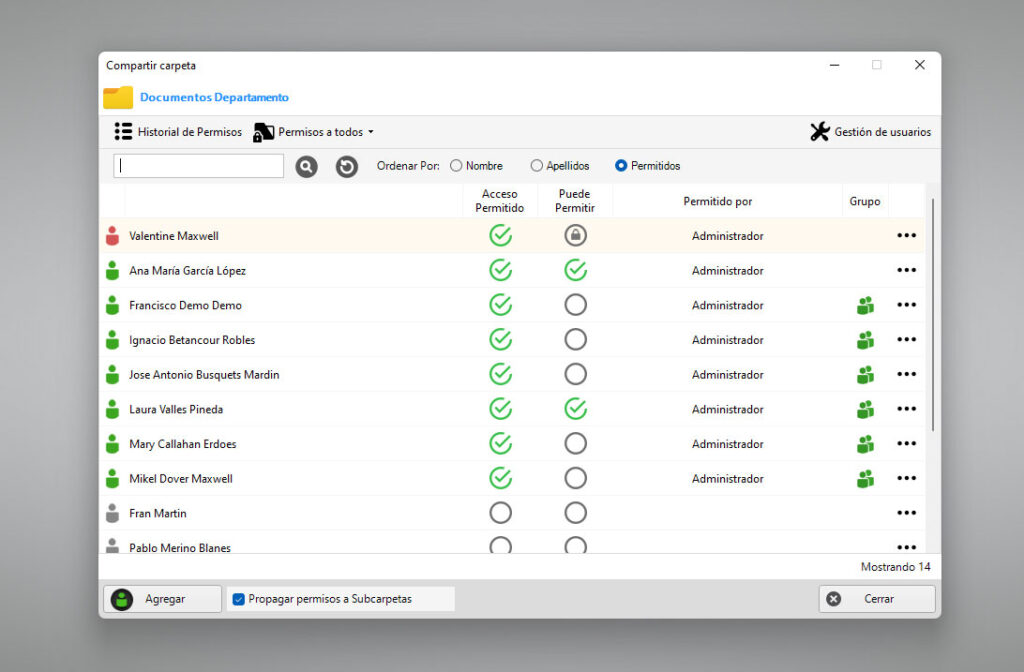Click the green user icon for Ana María García López
The width and height of the screenshot is (1024, 672).
[112, 270]
